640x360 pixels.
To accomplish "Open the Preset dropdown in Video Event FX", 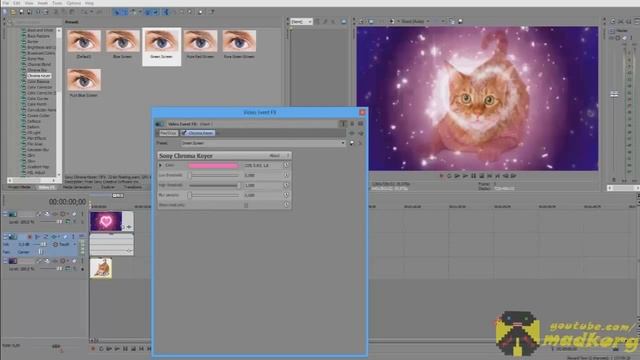I will coord(263,143).
